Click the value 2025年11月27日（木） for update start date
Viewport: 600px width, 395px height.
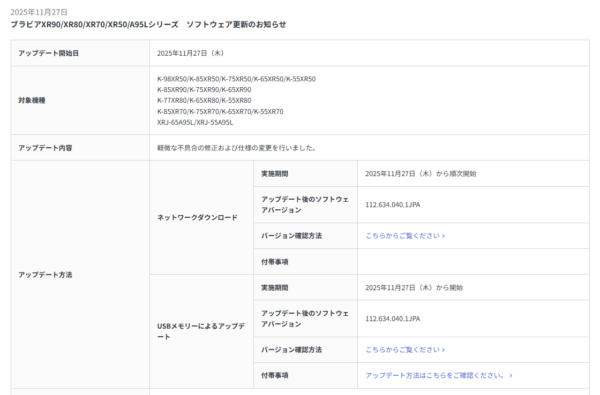[x=190, y=53]
